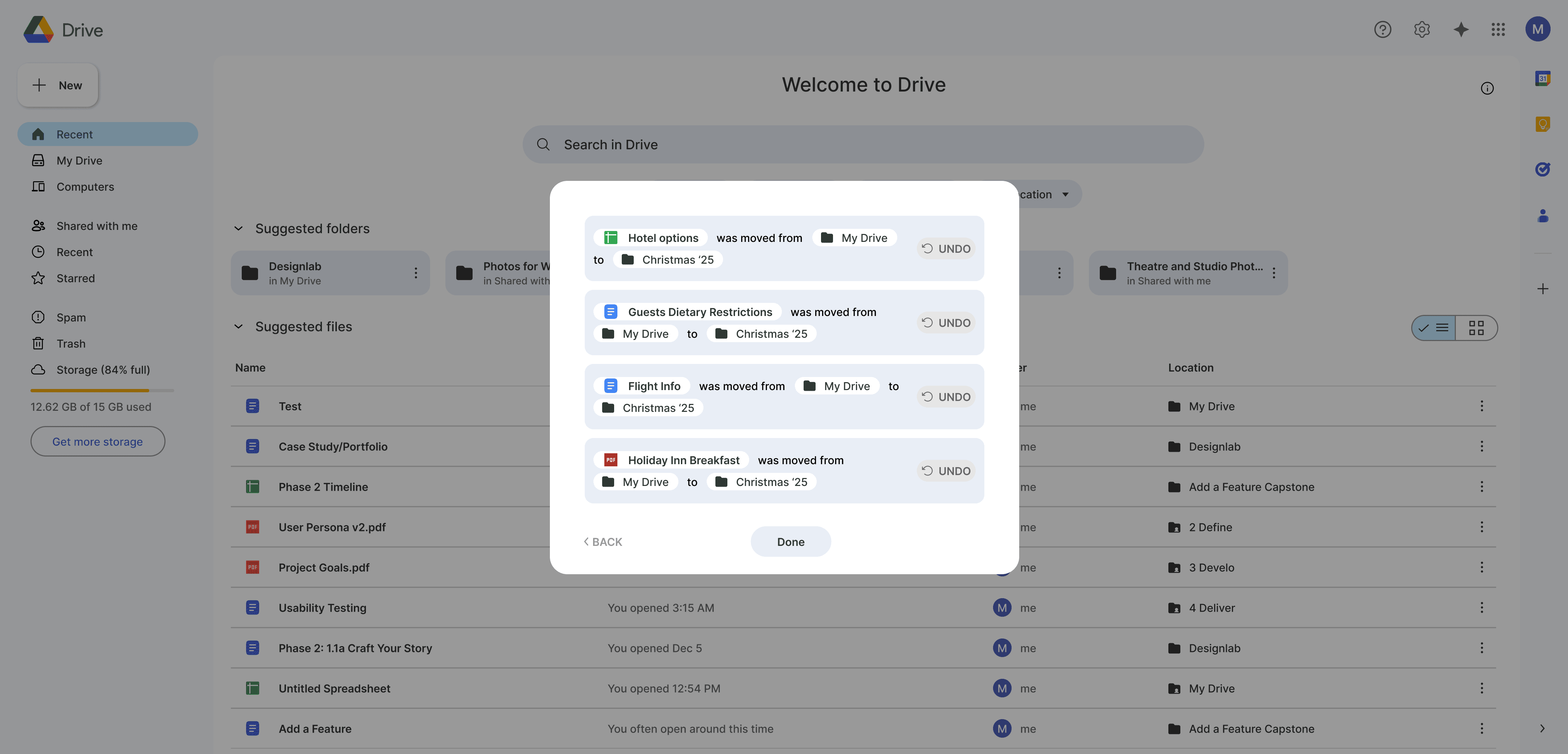Open Google Calendar side panel icon
This screenshot has width=1568, height=754.
(1543, 78)
